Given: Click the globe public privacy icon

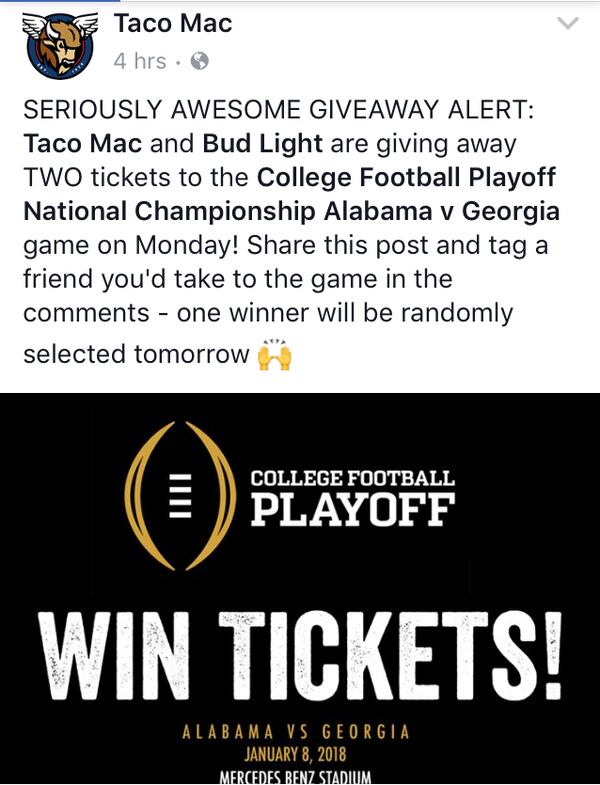Looking at the screenshot, I should (x=199, y=61).
